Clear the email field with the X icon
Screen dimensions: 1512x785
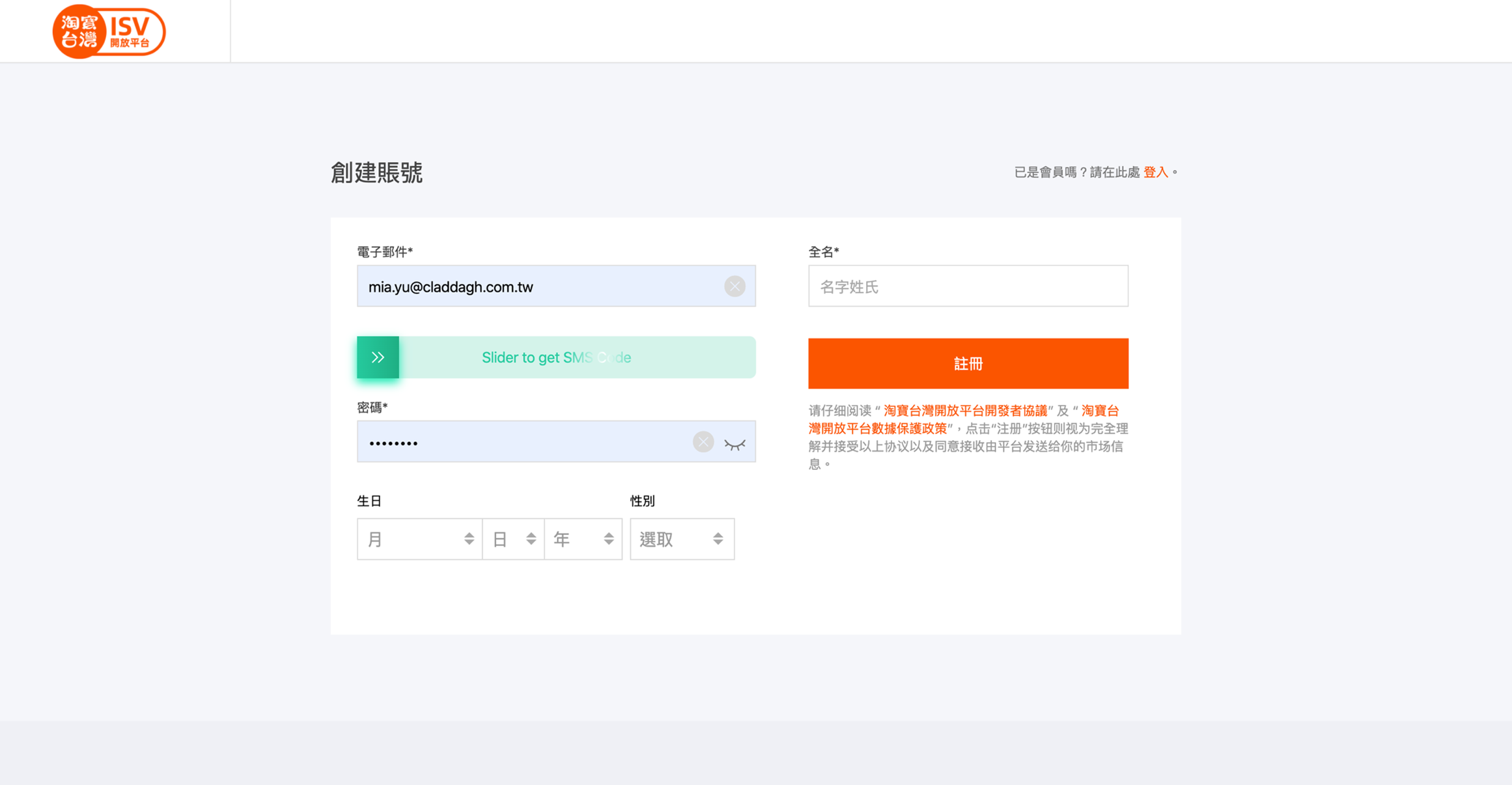pos(735,286)
